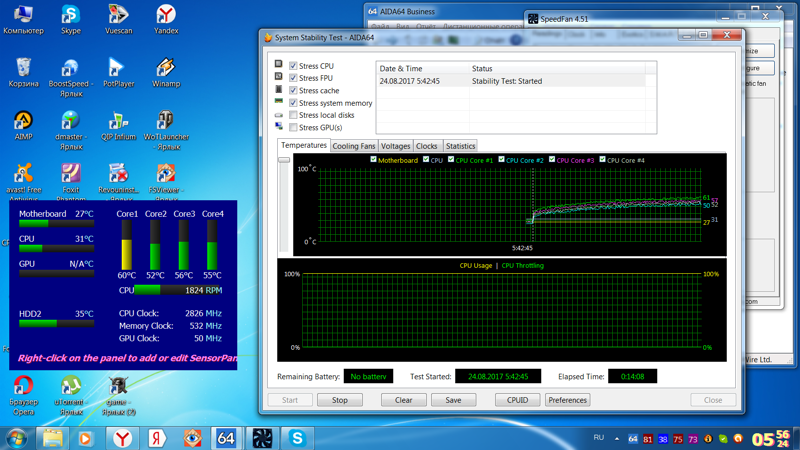
Task: Toggle the CPU Core #3 graph checkbox
Action: [x=552, y=160]
